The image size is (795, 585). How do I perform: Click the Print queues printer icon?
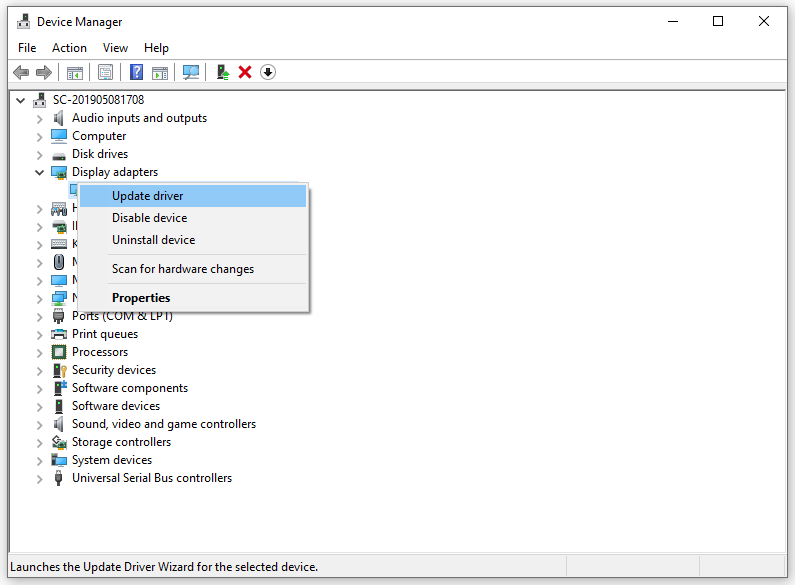pos(59,334)
